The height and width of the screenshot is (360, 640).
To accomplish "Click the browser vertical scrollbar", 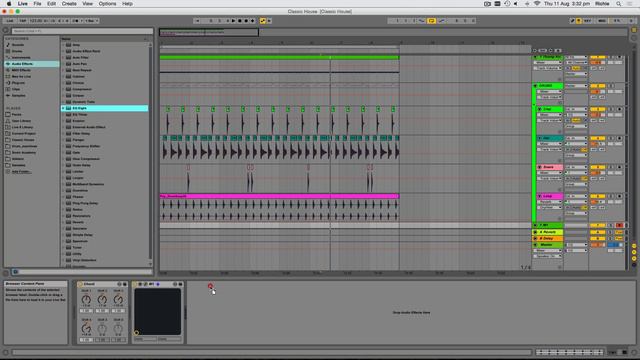I will [150, 154].
